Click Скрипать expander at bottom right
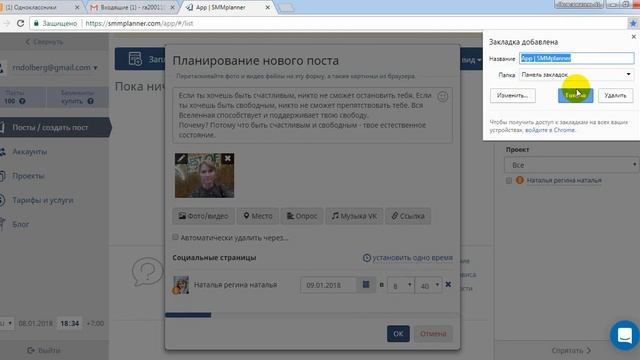This screenshot has height=360, width=640. pyautogui.click(x=571, y=350)
